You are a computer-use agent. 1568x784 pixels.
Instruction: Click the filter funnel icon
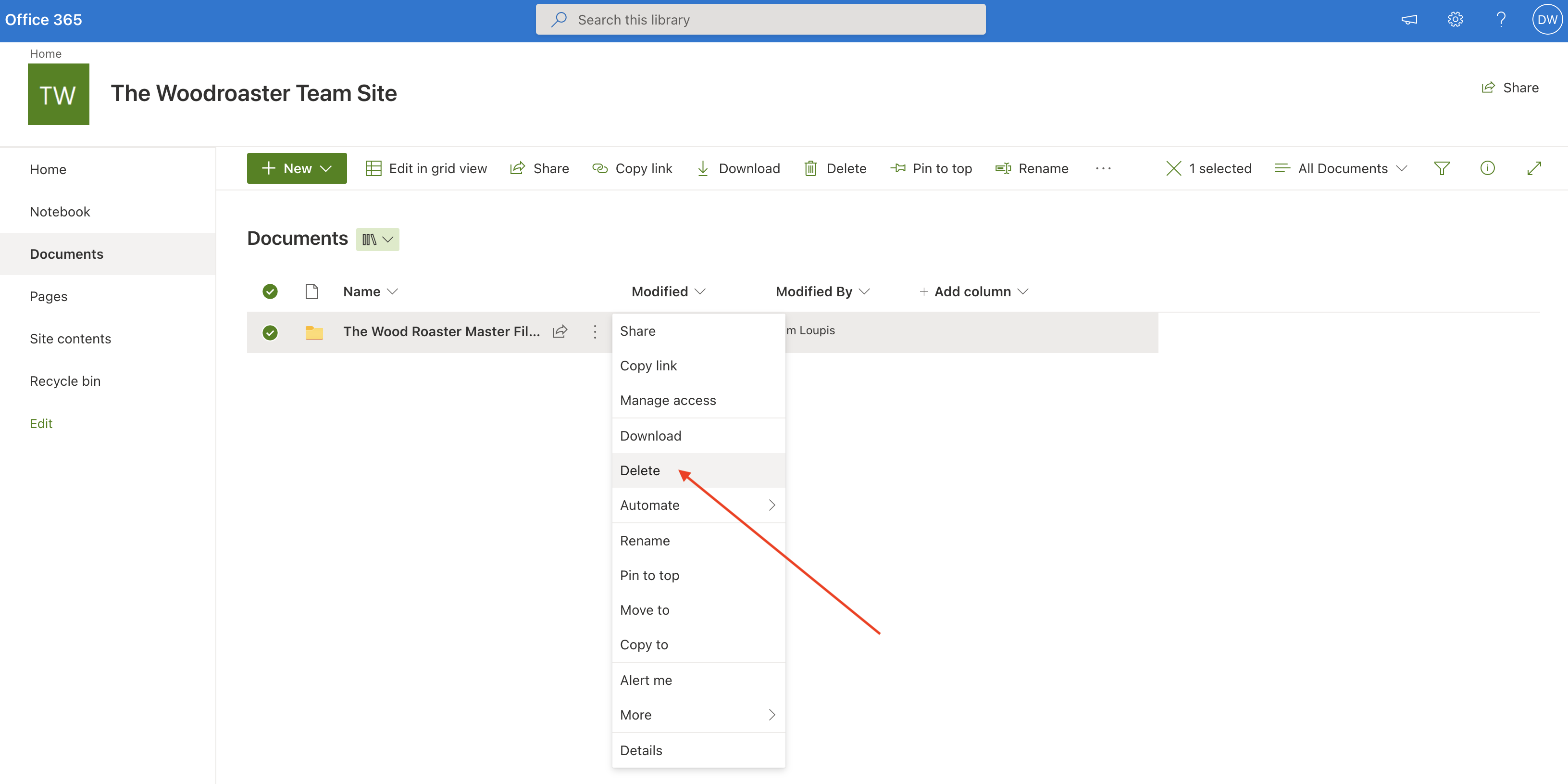pos(1442,168)
